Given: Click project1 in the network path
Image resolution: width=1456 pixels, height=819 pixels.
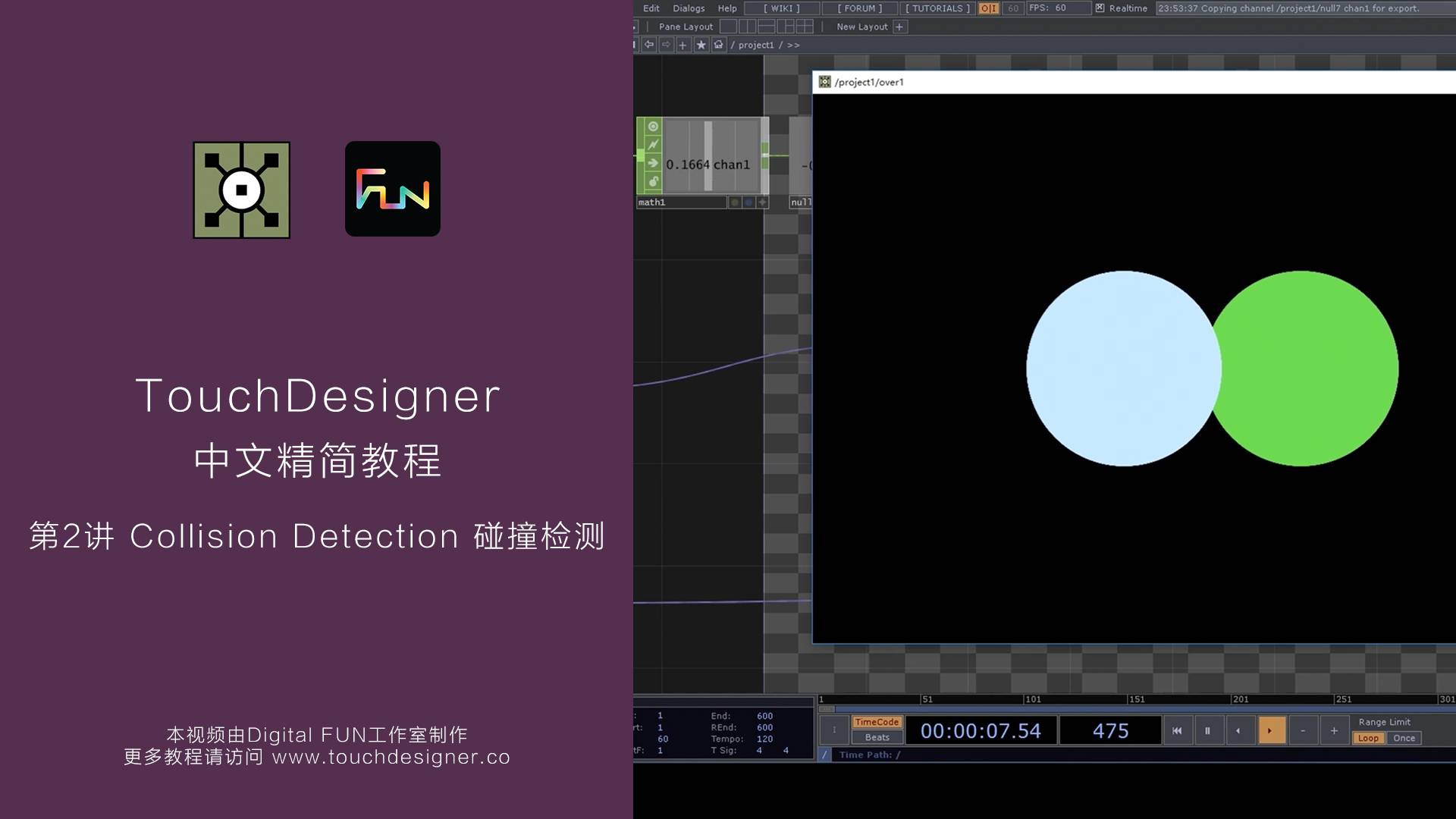Looking at the screenshot, I should pyautogui.click(x=756, y=45).
